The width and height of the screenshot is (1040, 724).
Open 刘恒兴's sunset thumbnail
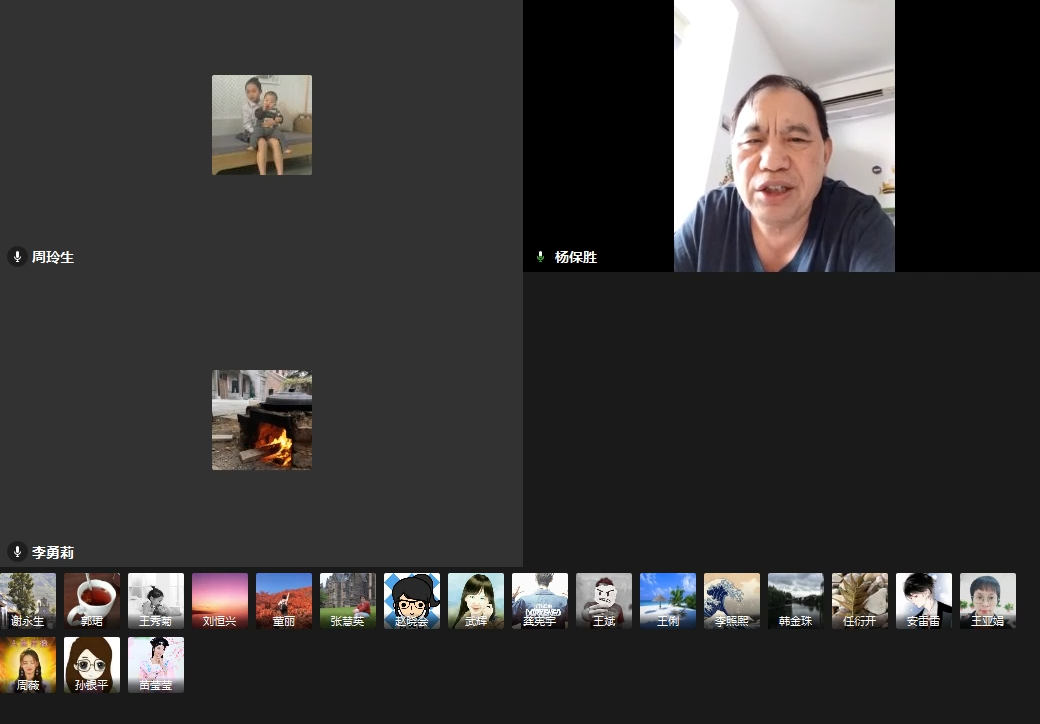tap(220, 600)
